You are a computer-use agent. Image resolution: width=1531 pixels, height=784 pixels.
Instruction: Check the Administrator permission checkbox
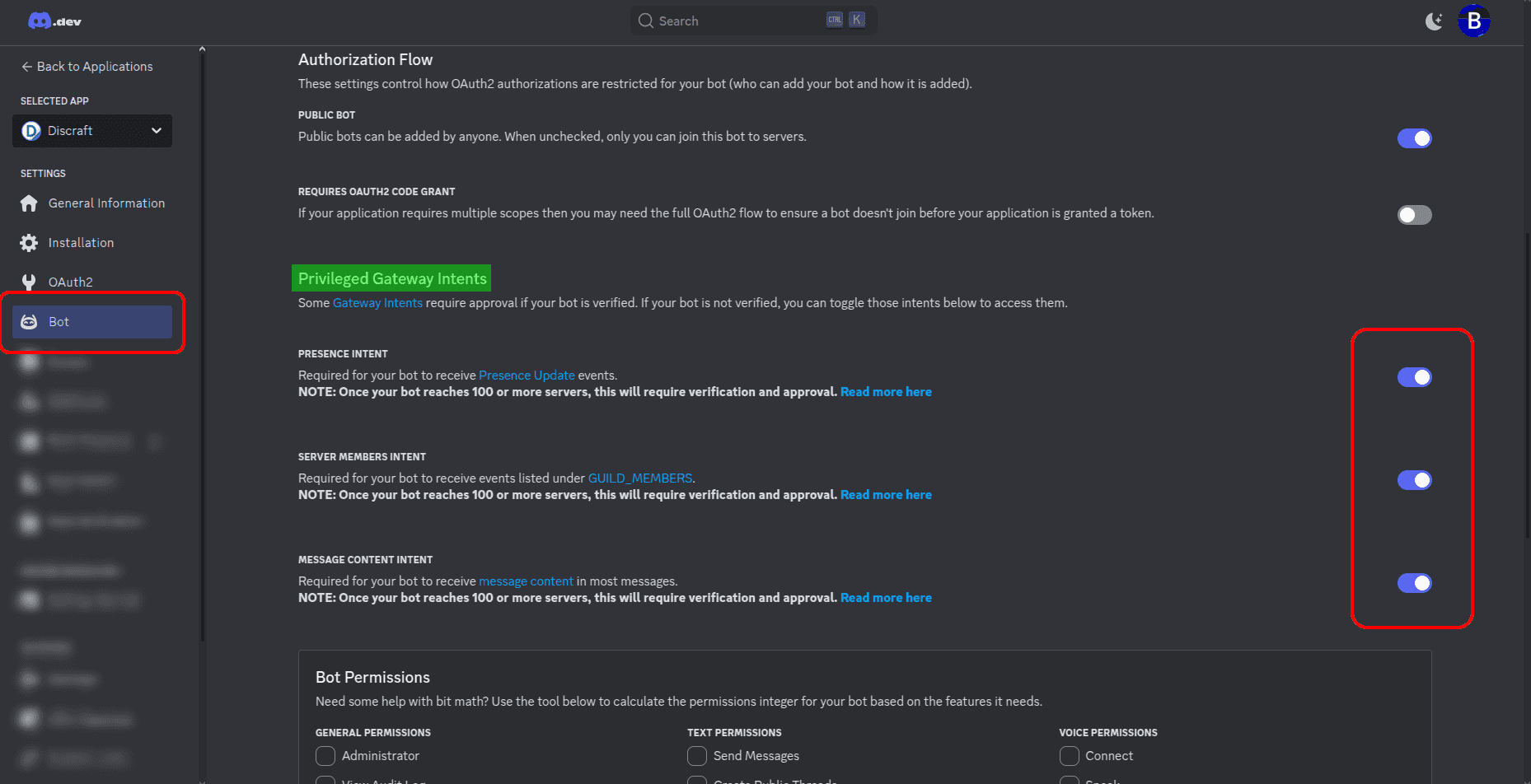(x=325, y=756)
